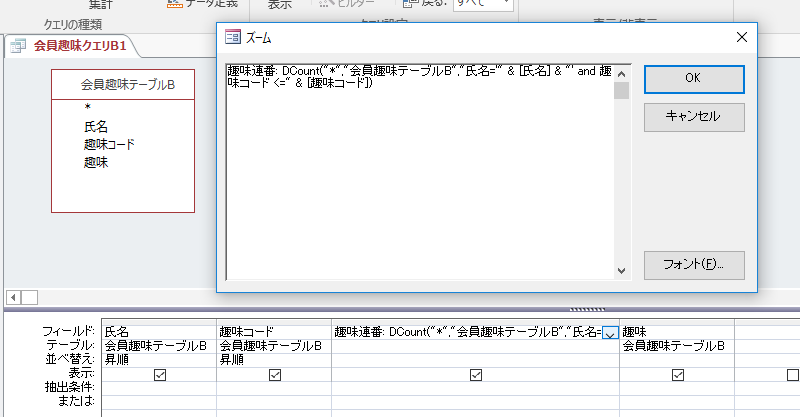Image resolution: width=800 pixels, height=417 pixels.
Task: Click the 抽出条件 cell under 趣味コード column
Action: (274, 388)
